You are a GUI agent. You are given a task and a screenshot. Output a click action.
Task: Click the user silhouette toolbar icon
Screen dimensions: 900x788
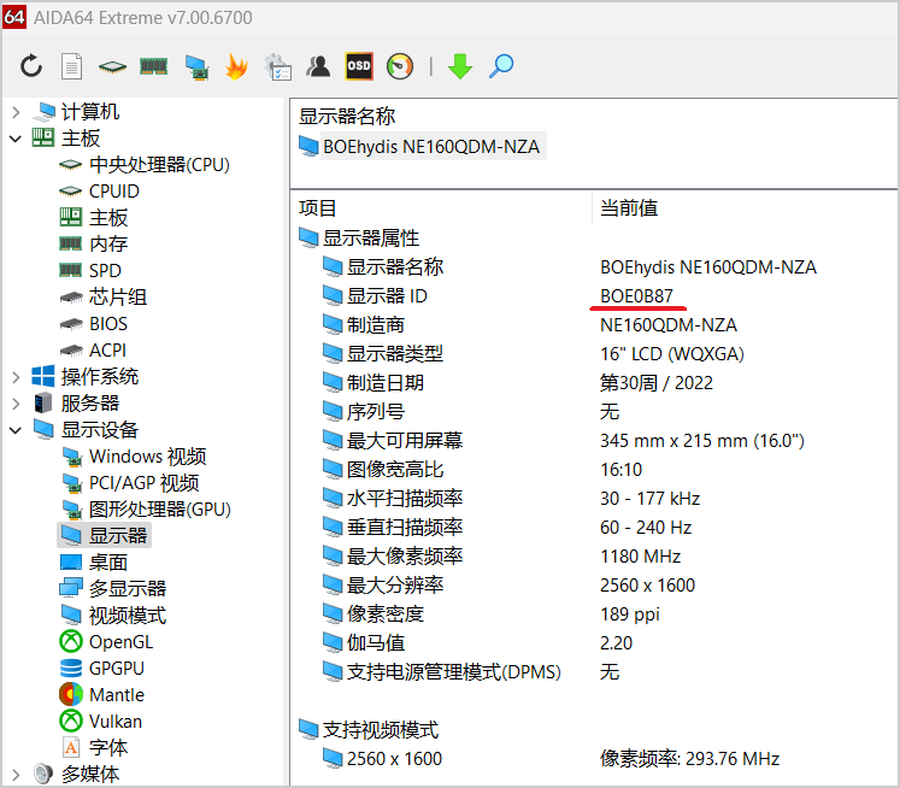tap(319, 67)
